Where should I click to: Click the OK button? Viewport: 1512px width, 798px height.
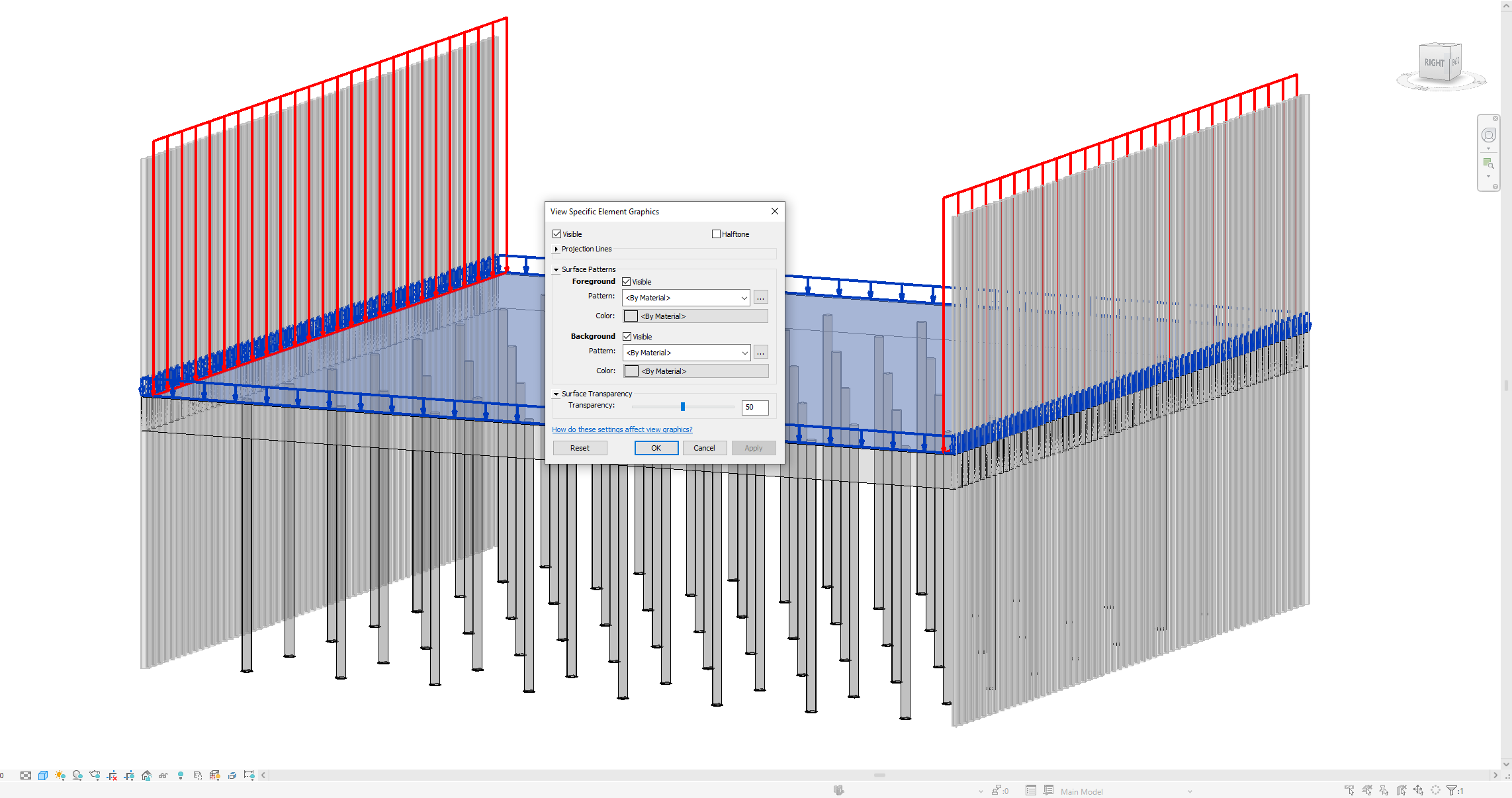[656, 448]
